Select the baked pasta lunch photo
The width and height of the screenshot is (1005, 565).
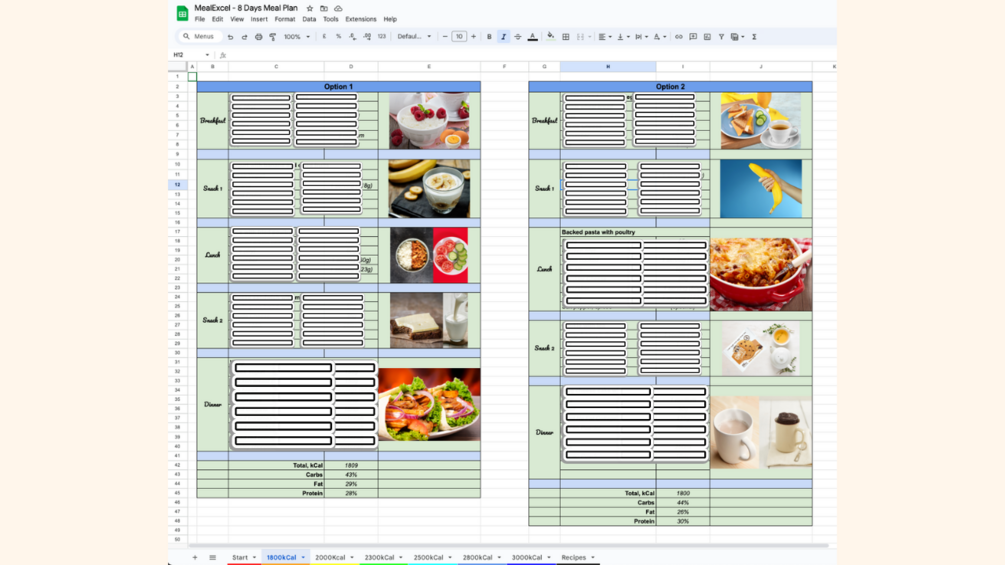click(x=761, y=274)
